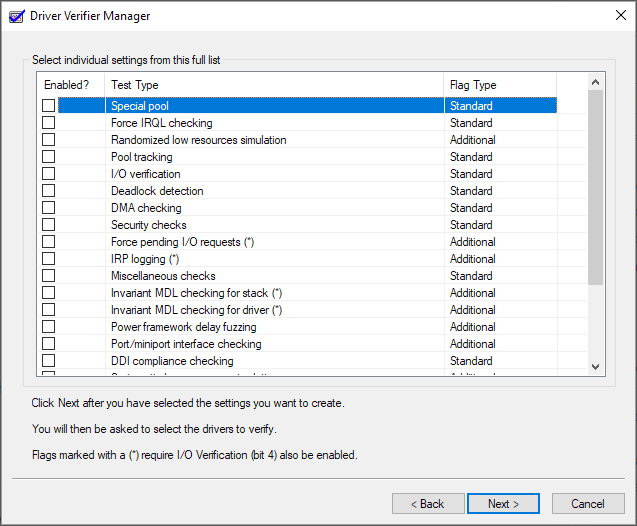Tick the Pool tracking checkbox

point(48,157)
